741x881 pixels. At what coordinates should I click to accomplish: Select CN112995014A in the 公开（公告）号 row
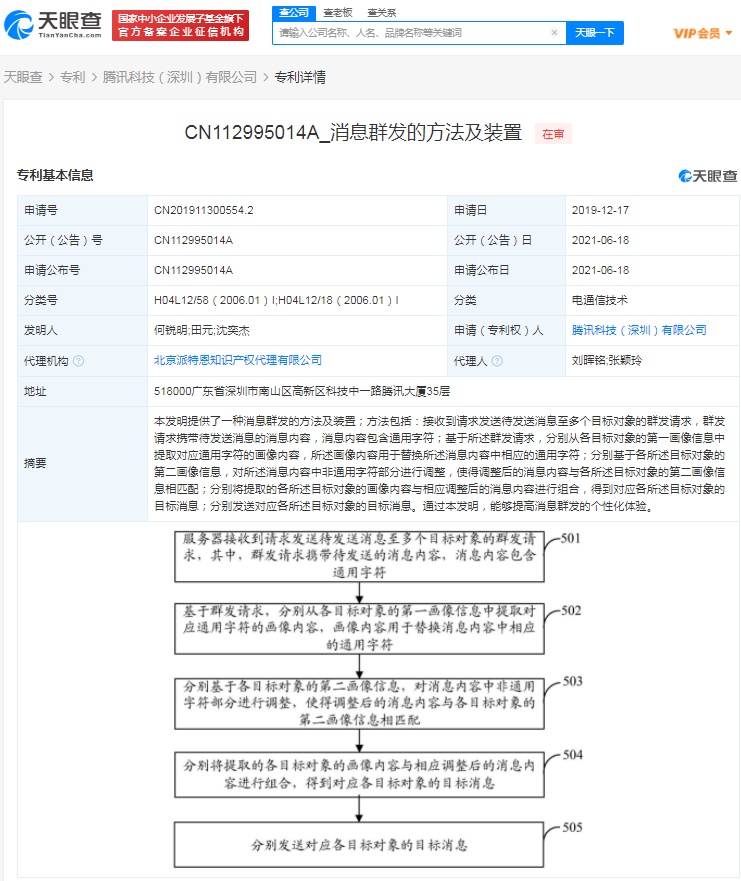pos(193,240)
